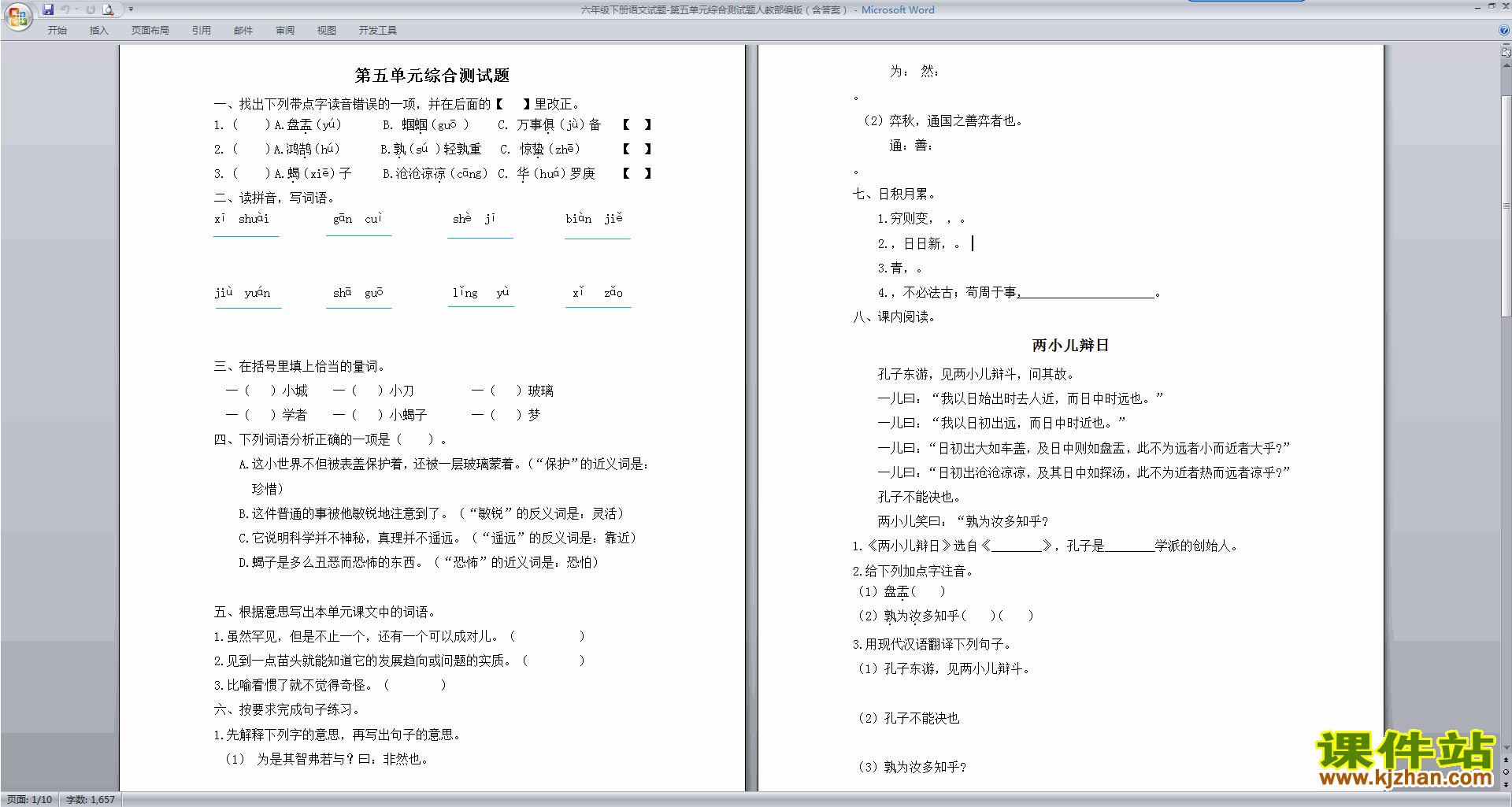Image resolution: width=1512 pixels, height=807 pixels.
Task: Click the blank after 学派的创始人 sentence 孔子是
Action: pyautogui.click(x=1129, y=548)
